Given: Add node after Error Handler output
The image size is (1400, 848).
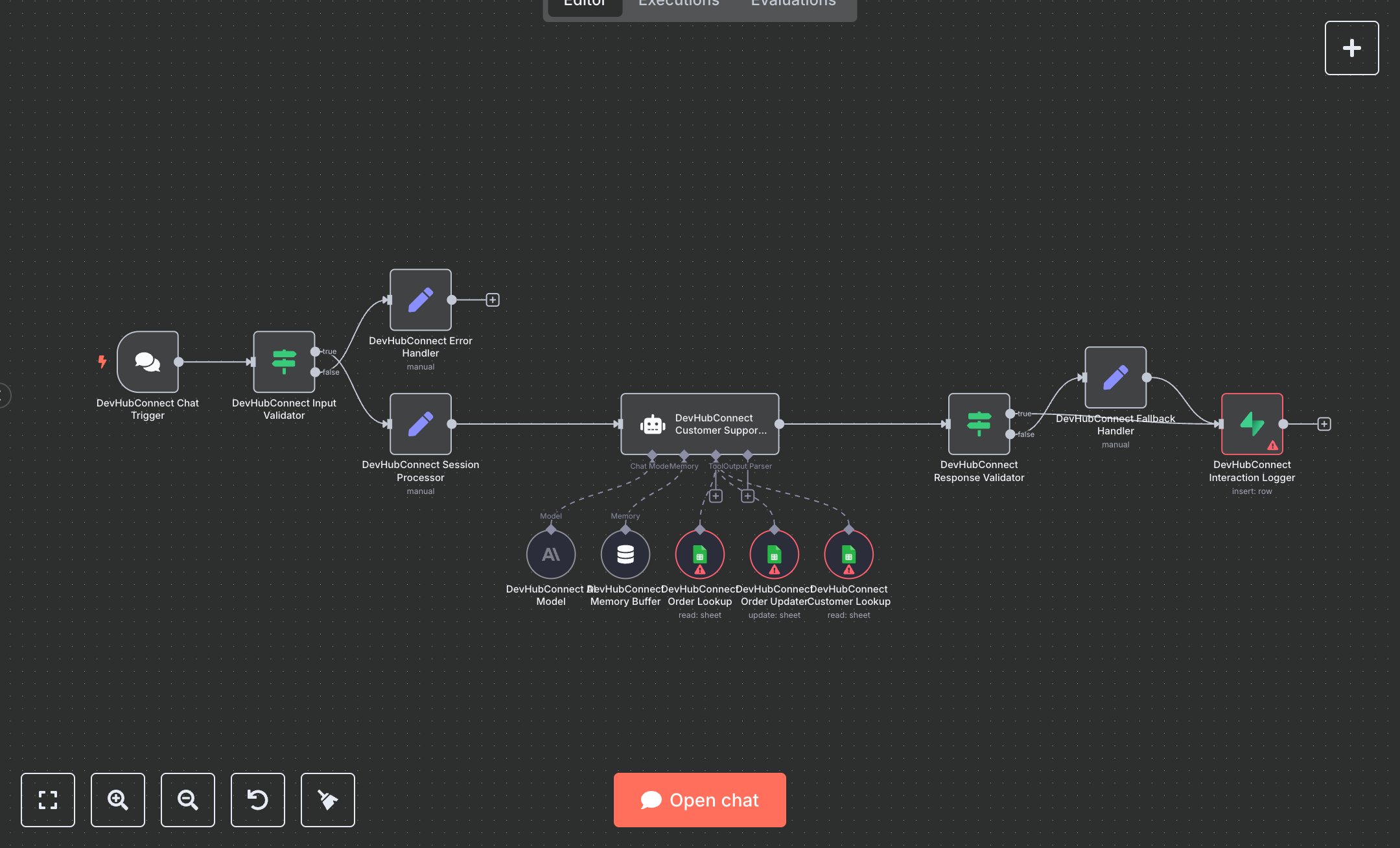Looking at the screenshot, I should [493, 300].
